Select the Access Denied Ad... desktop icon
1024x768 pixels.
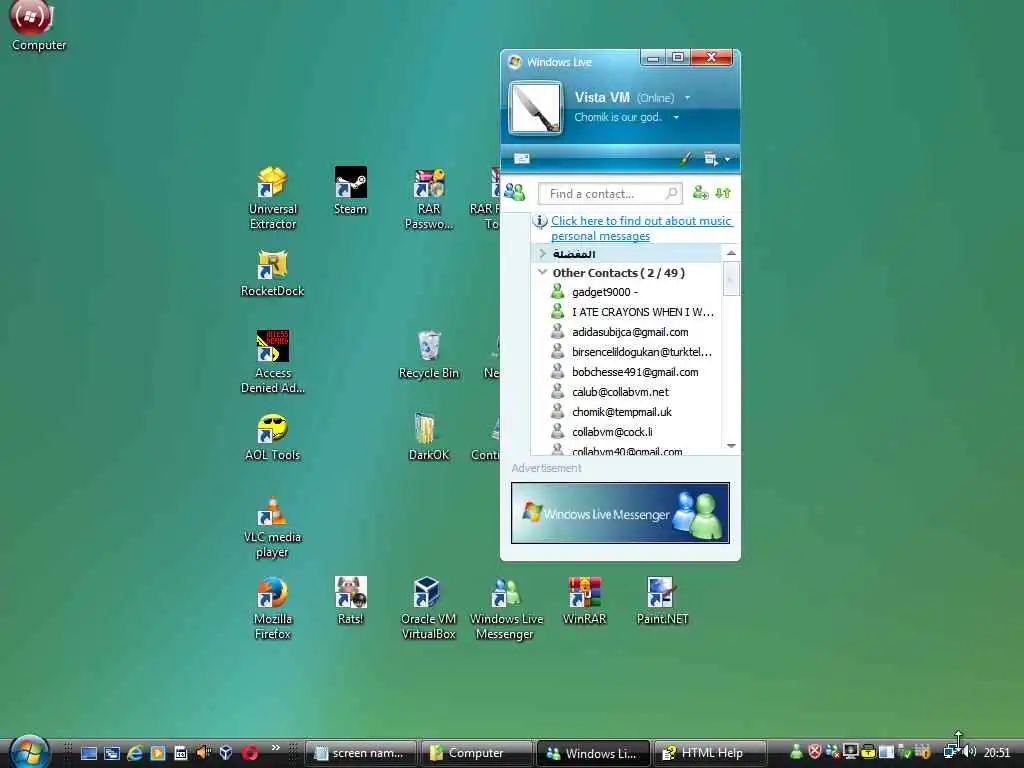[x=272, y=362]
